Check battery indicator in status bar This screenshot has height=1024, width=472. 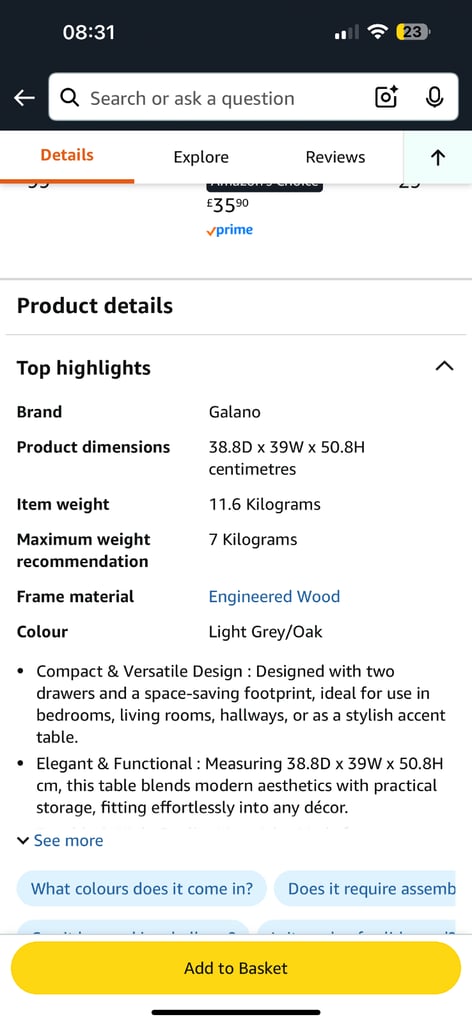pos(413,32)
